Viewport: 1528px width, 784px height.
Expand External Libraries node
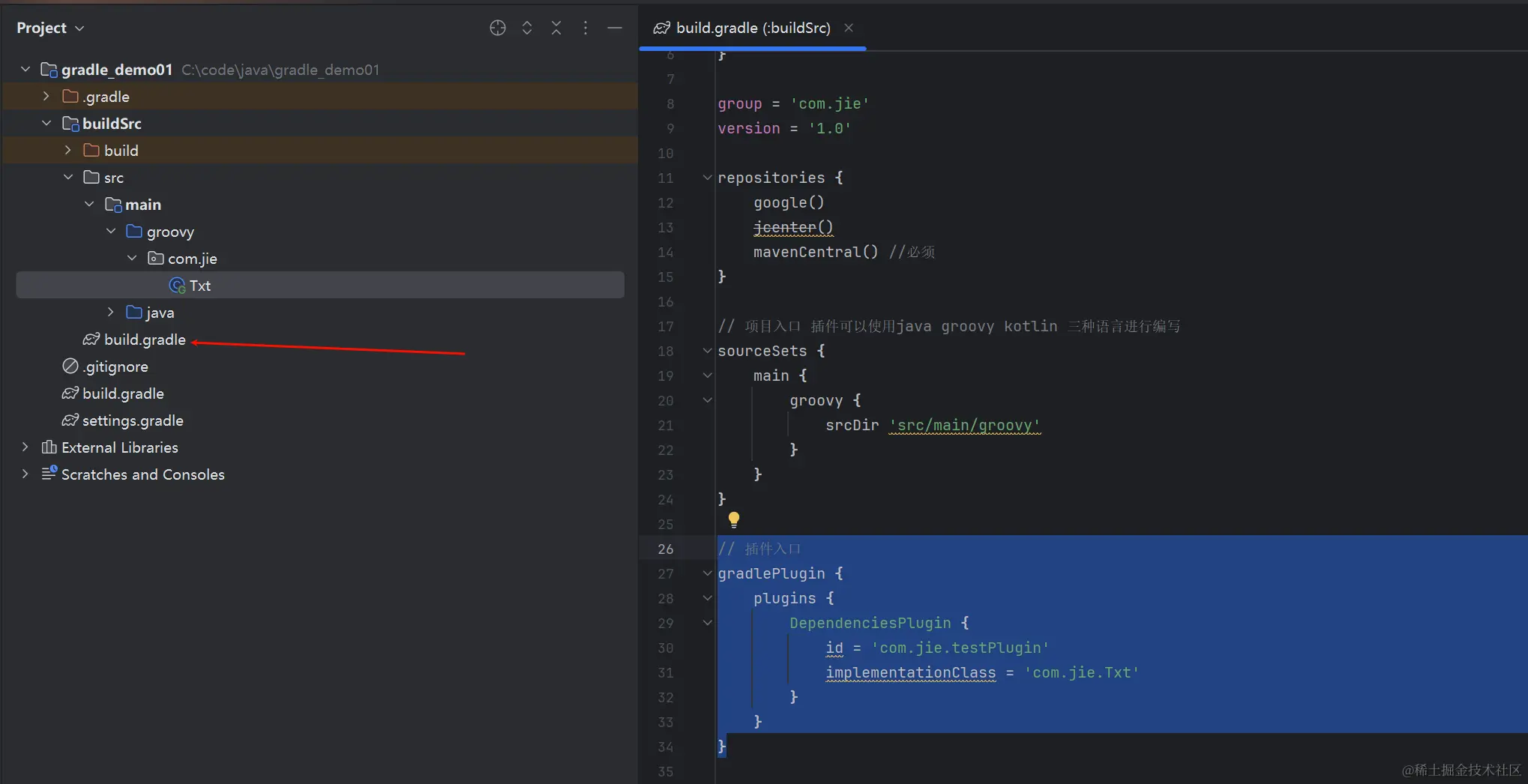click(x=25, y=447)
